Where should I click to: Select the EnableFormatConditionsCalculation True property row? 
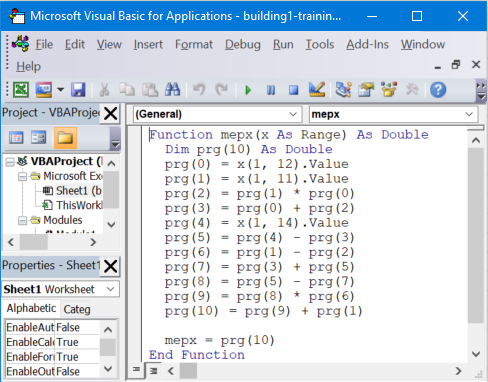point(52,357)
